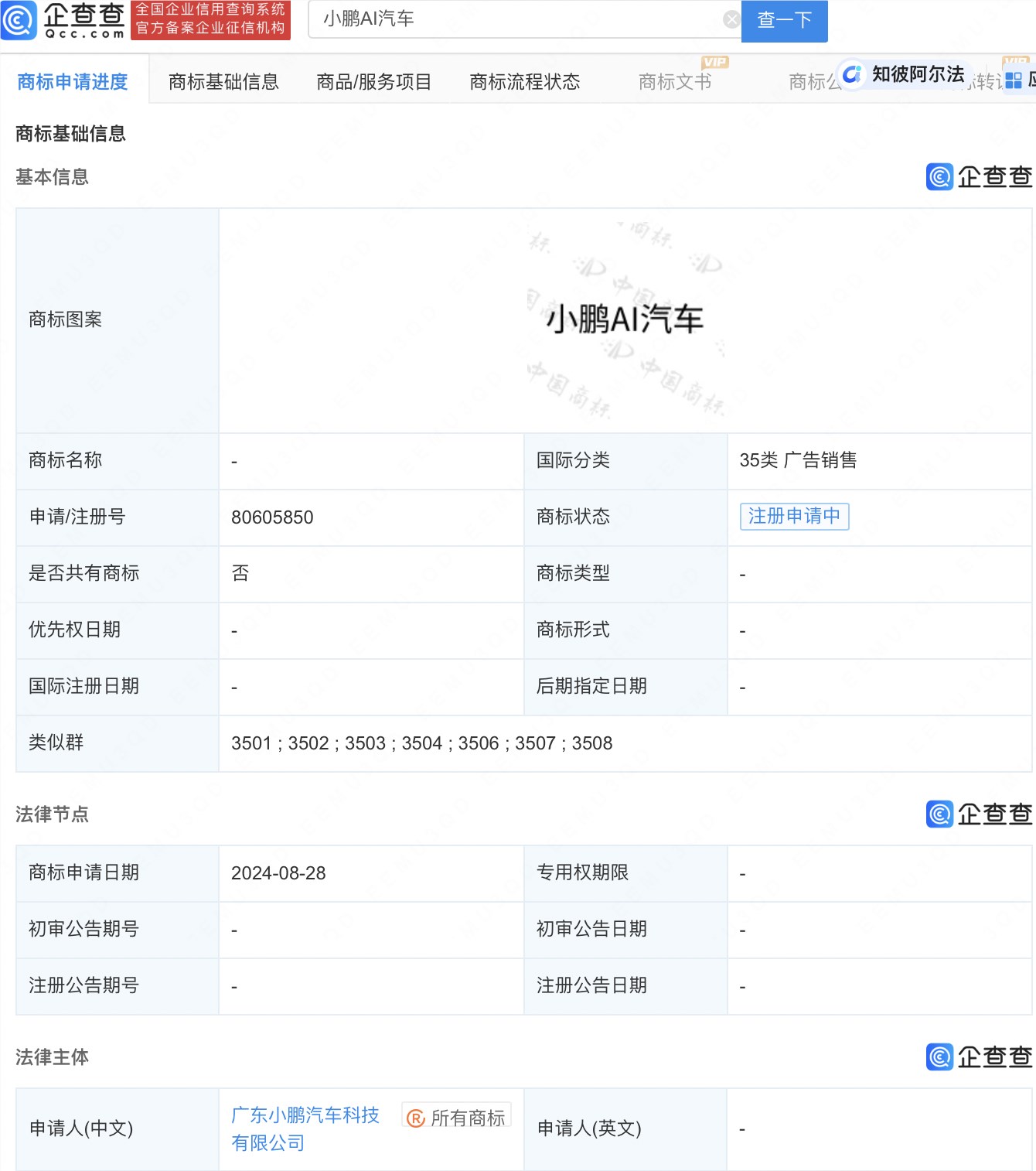
Task: Select the 商标基础信息 tab
Action: point(223,80)
